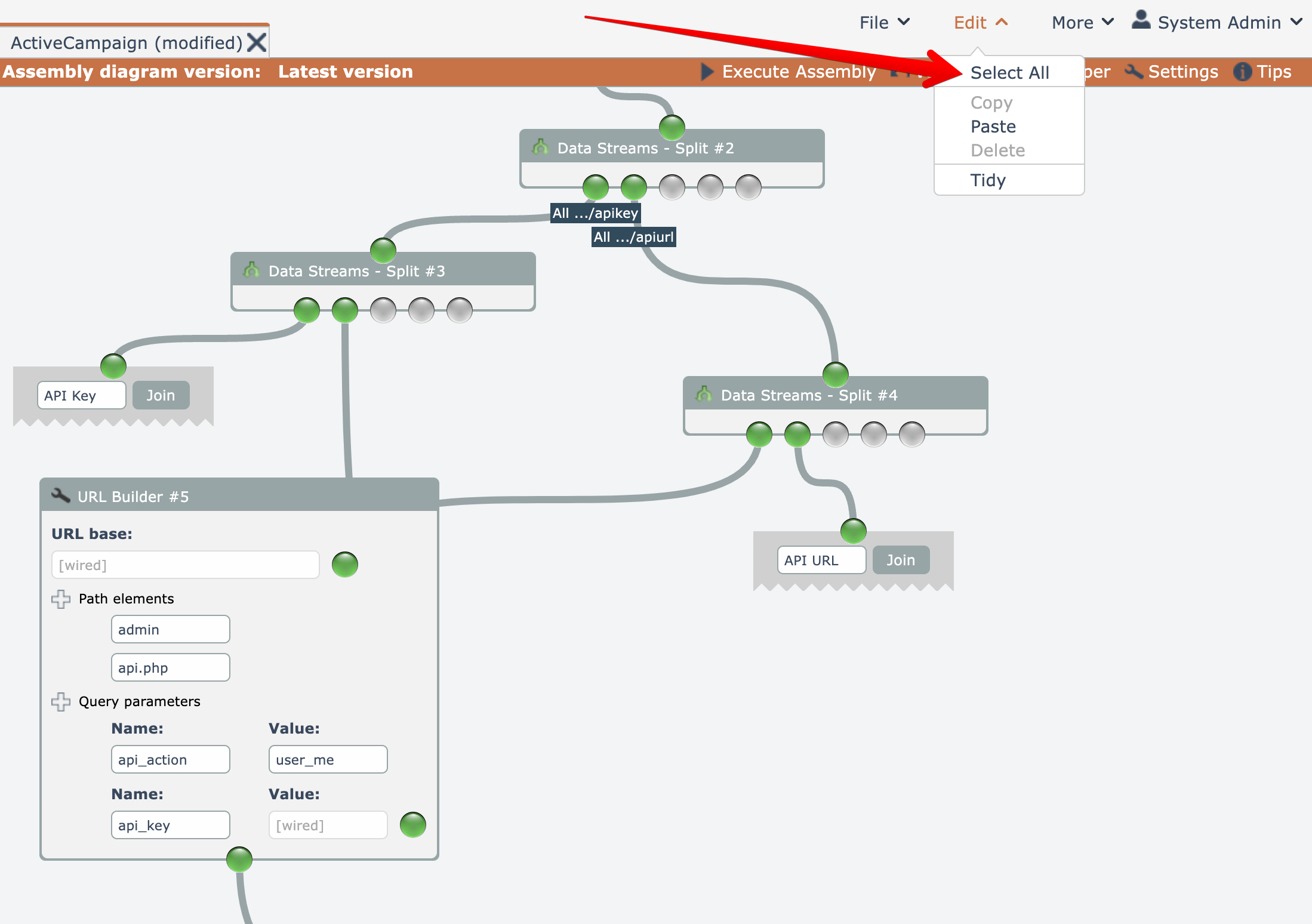Choose Select All from Edit menu
Screen dimensions: 1312x924
1009,73
